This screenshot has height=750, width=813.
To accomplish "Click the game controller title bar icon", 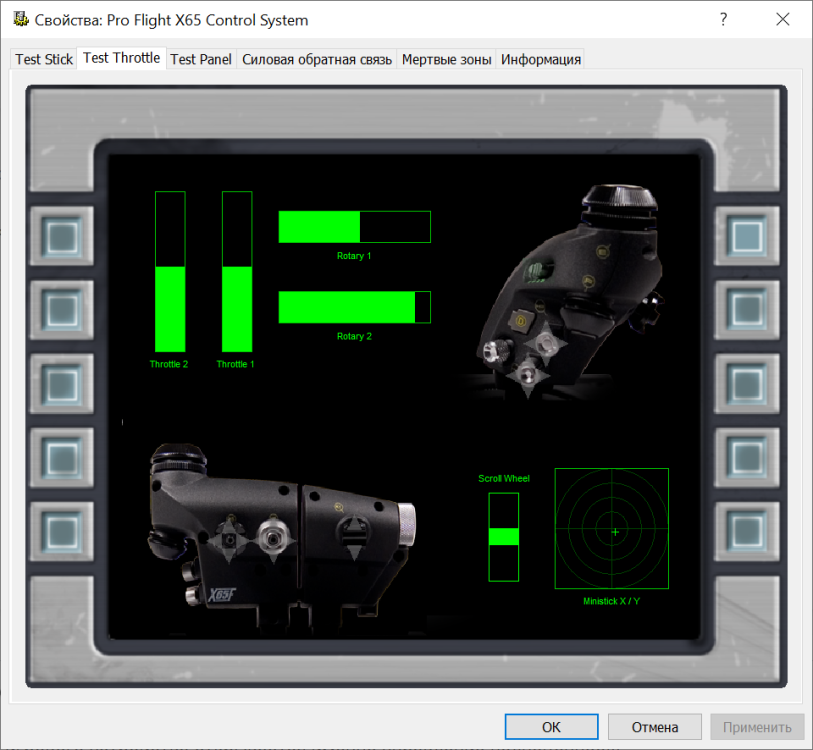I will pos(21,20).
